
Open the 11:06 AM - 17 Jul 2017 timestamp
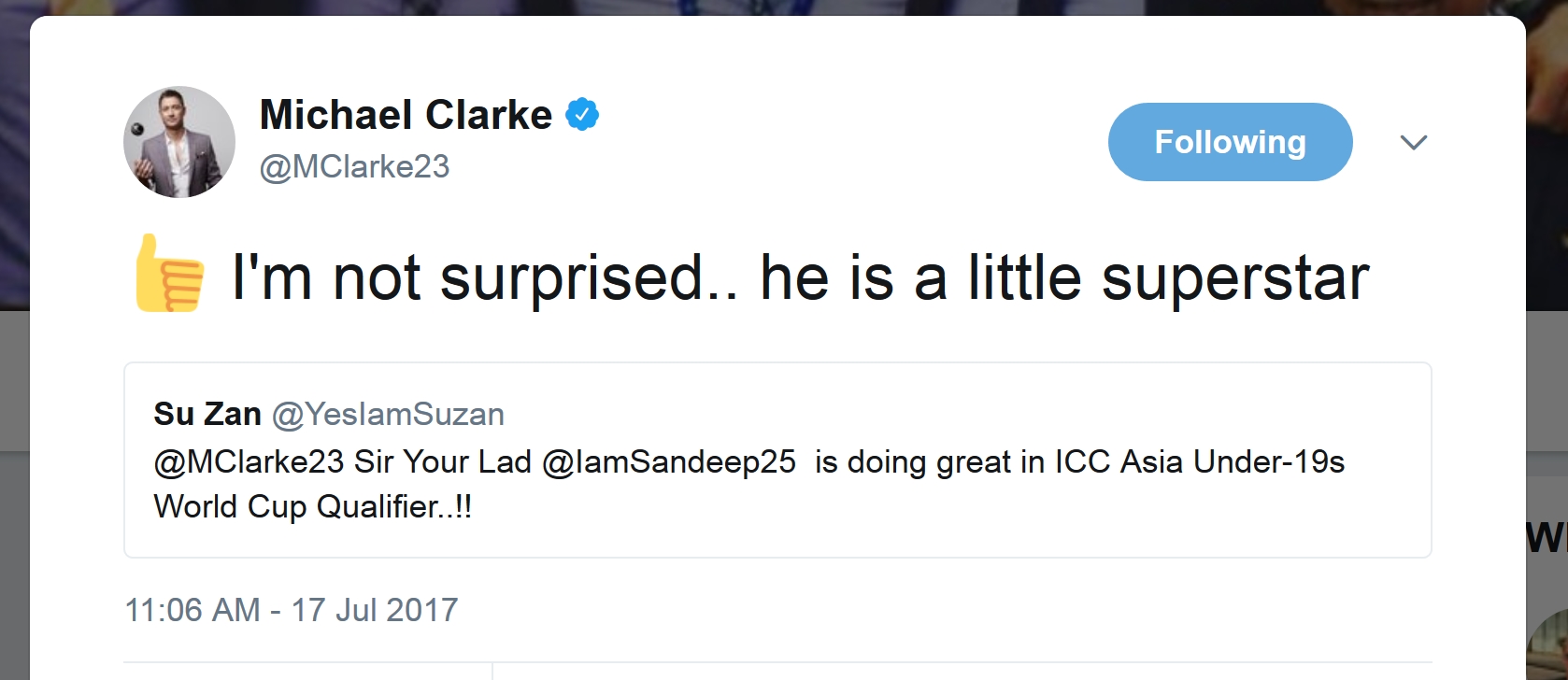tap(292, 610)
